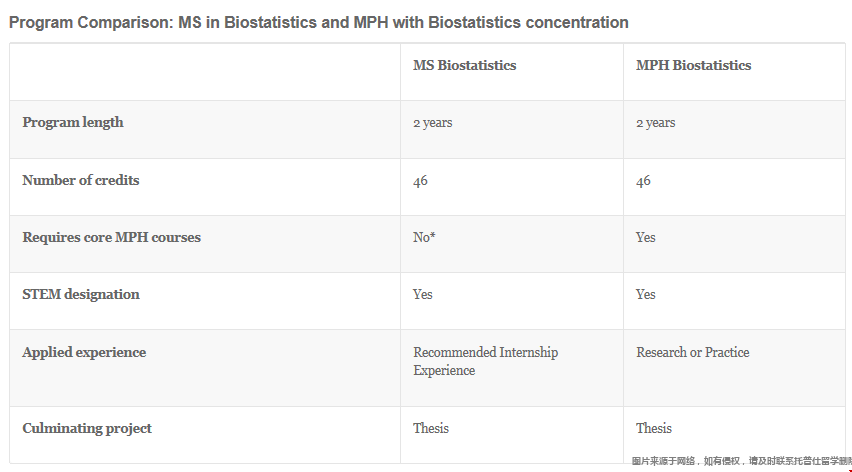Image resolution: width=852 pixels, height=472 pixels.
Task: Select the Recommended Internship Experience cell
Action: click(x=485, y=361)
